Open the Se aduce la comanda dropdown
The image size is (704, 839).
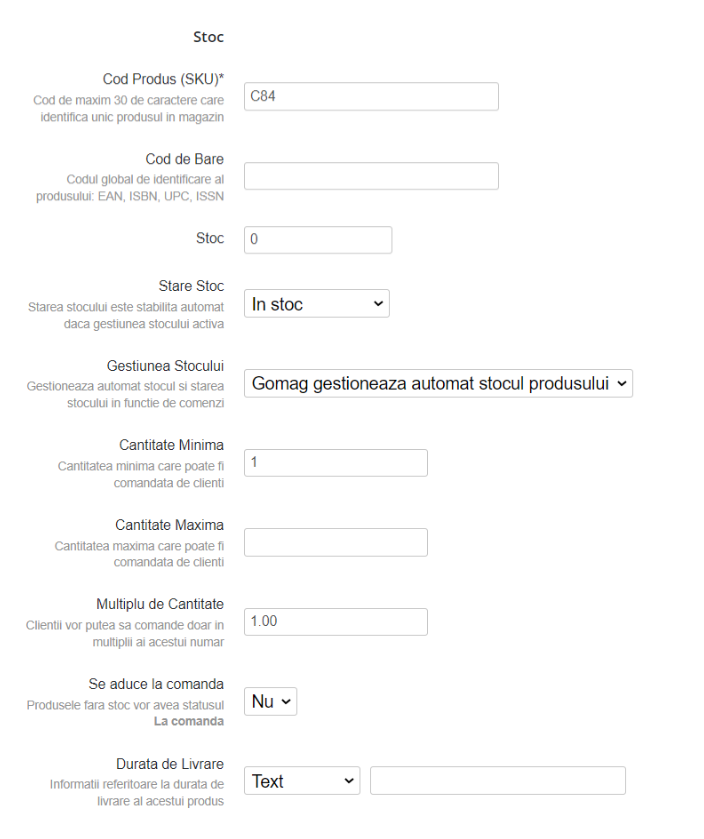tap(270, 702)
